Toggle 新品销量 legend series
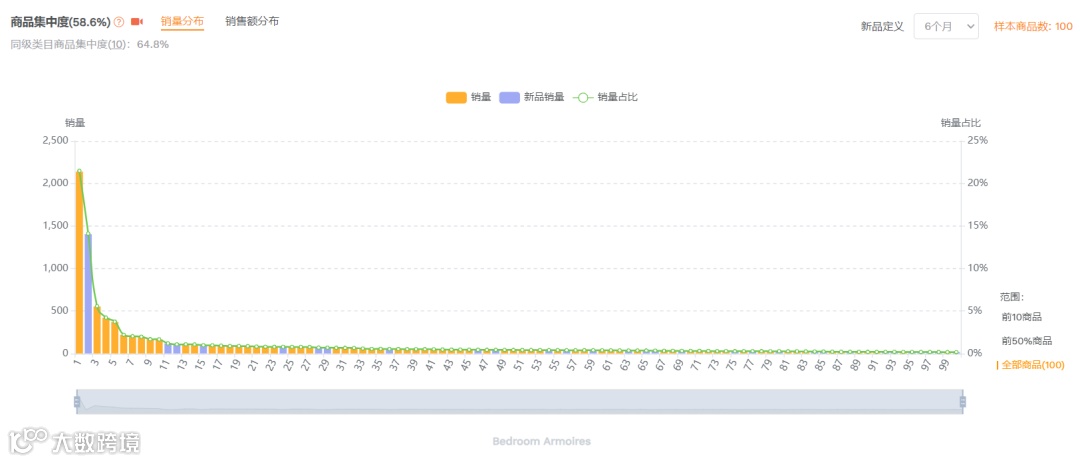This screenshot has height=462, width=1080. [x=531, y=97]
